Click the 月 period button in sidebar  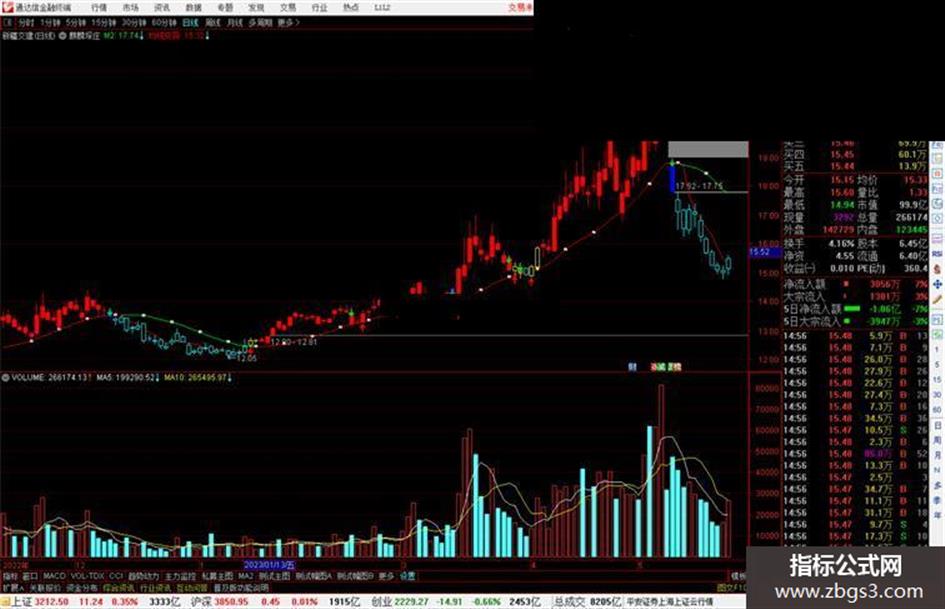click(937, 456)
